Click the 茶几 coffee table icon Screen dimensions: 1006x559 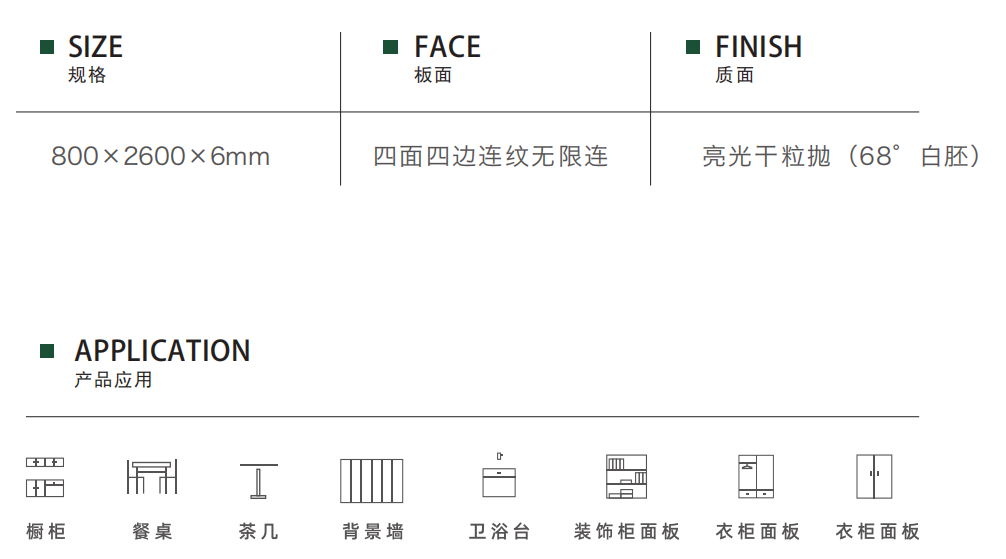pyautogui.click(x=259, y=481)
